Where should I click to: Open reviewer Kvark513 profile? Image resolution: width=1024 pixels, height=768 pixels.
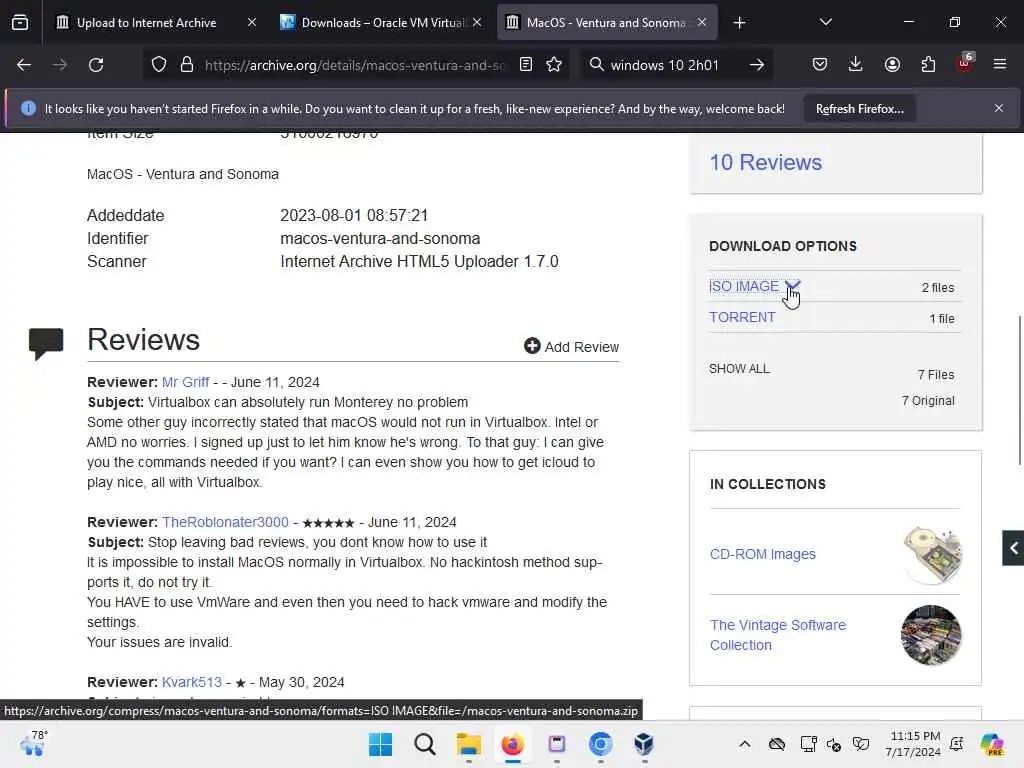pos(192,682)
